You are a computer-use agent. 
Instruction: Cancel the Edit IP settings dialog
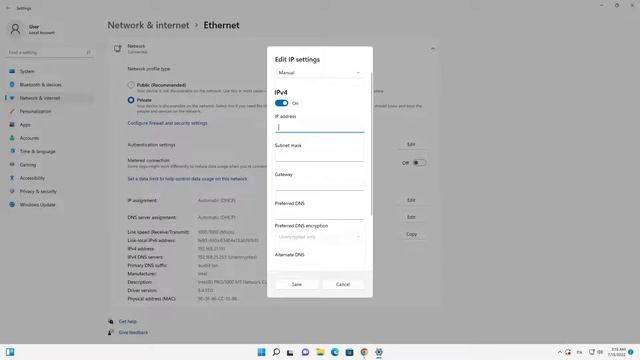(x=343, y=284)
